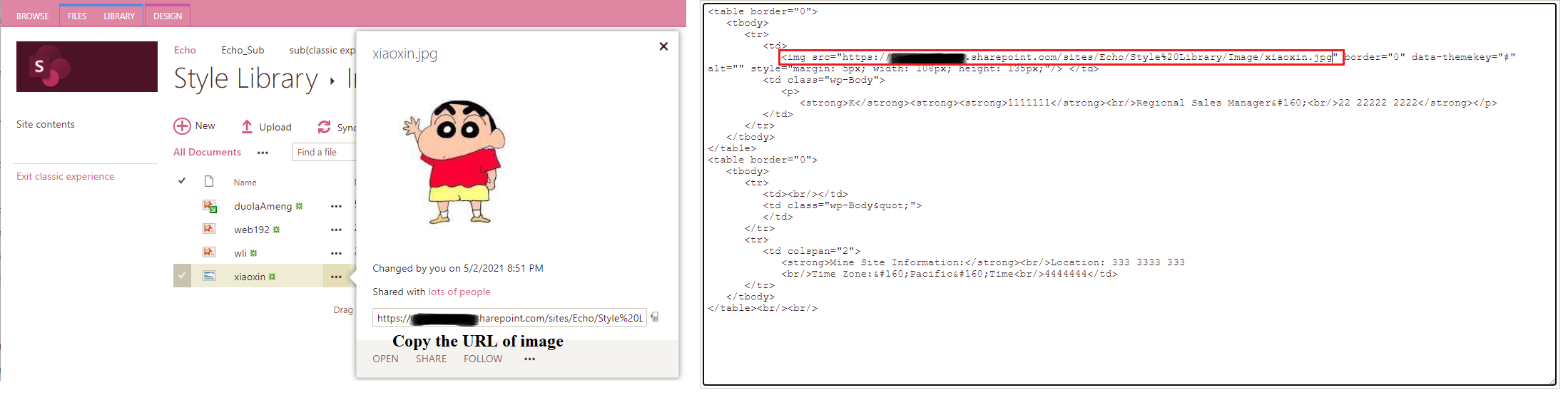The height and width of the screenshot is (400, 1568).
Task: Open the ellipsis menu for web192
Action: [x=336, y=230]
